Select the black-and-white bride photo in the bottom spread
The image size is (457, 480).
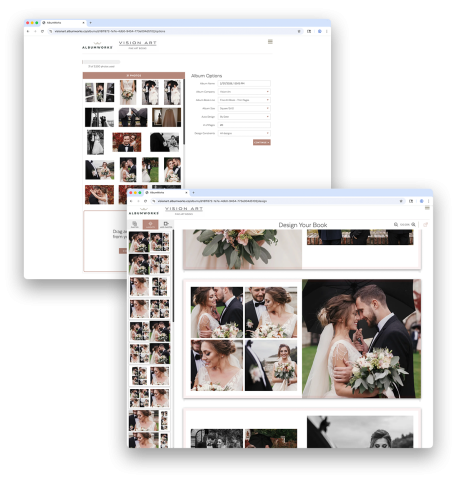tap(360, 432)
